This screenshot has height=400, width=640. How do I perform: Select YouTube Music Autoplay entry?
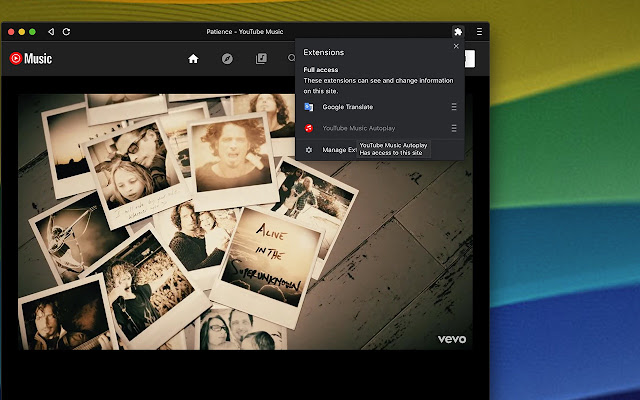coord(360,128)
